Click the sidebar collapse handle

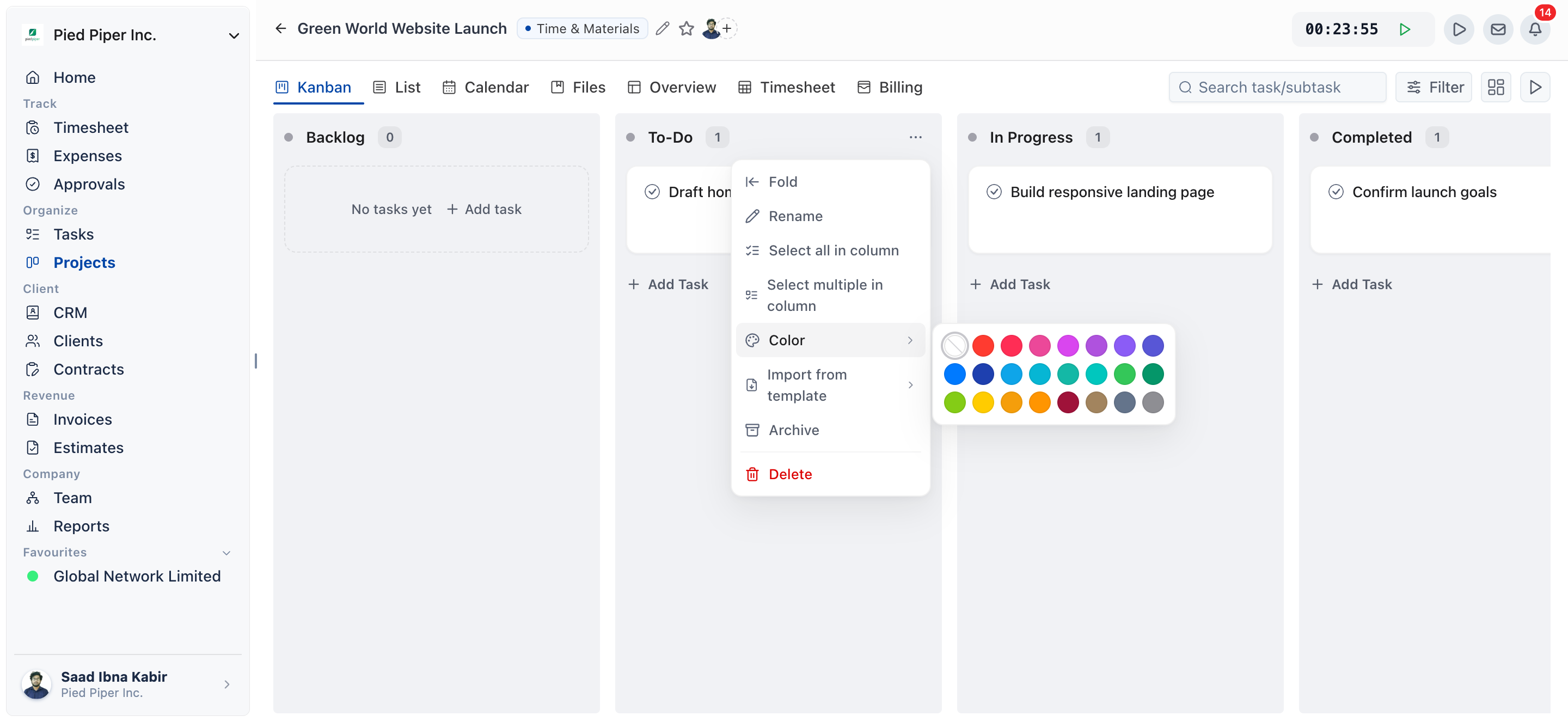click(256, 361)
